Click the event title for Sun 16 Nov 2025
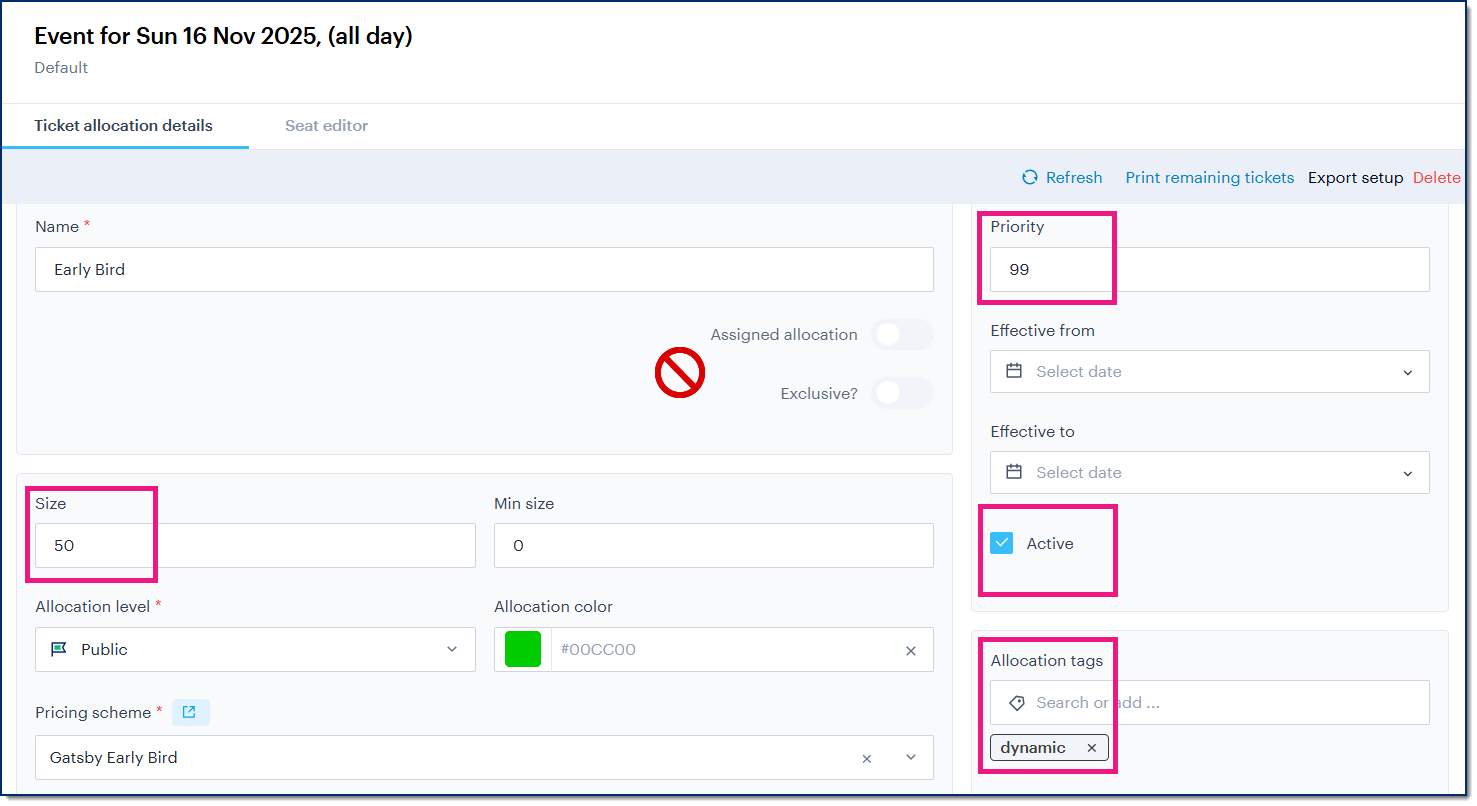 tap(223, 36)
